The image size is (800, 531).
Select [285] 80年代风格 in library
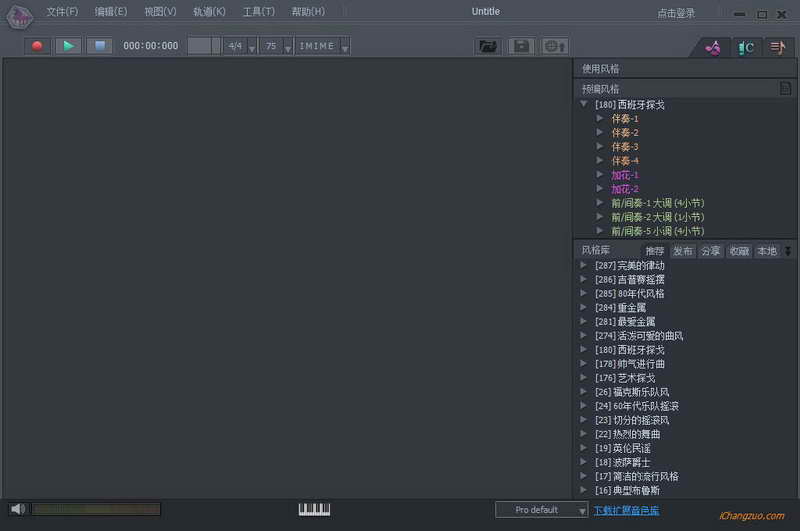point(630,294)
